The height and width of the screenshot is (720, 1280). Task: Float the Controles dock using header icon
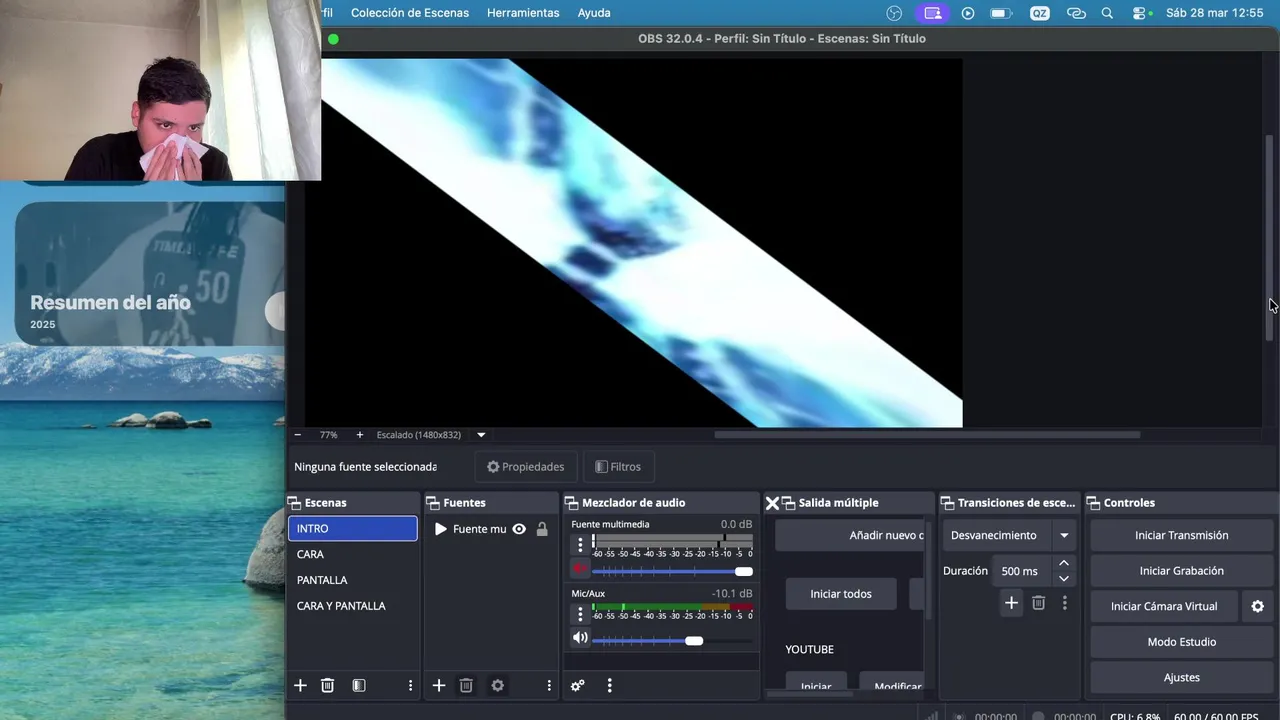(1093, 503)
